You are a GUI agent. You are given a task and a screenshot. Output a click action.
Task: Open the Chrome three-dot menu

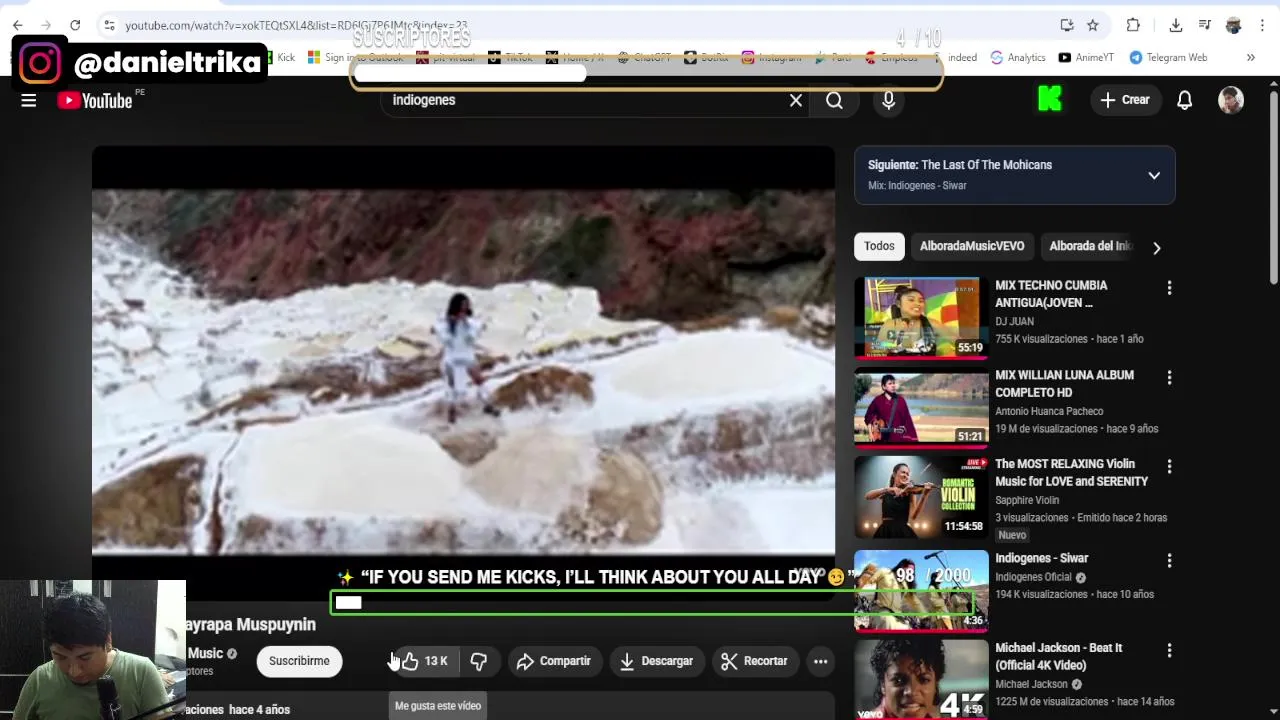pos(1262,25)
